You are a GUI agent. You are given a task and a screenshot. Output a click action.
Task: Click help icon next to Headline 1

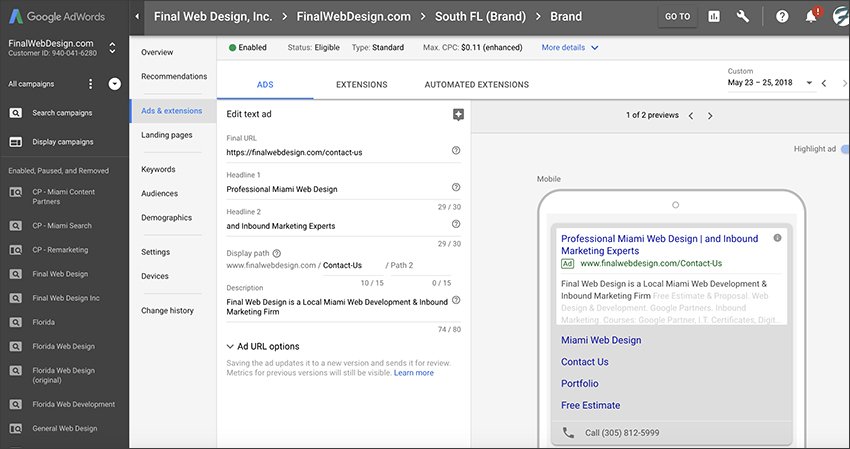point(456,187)
